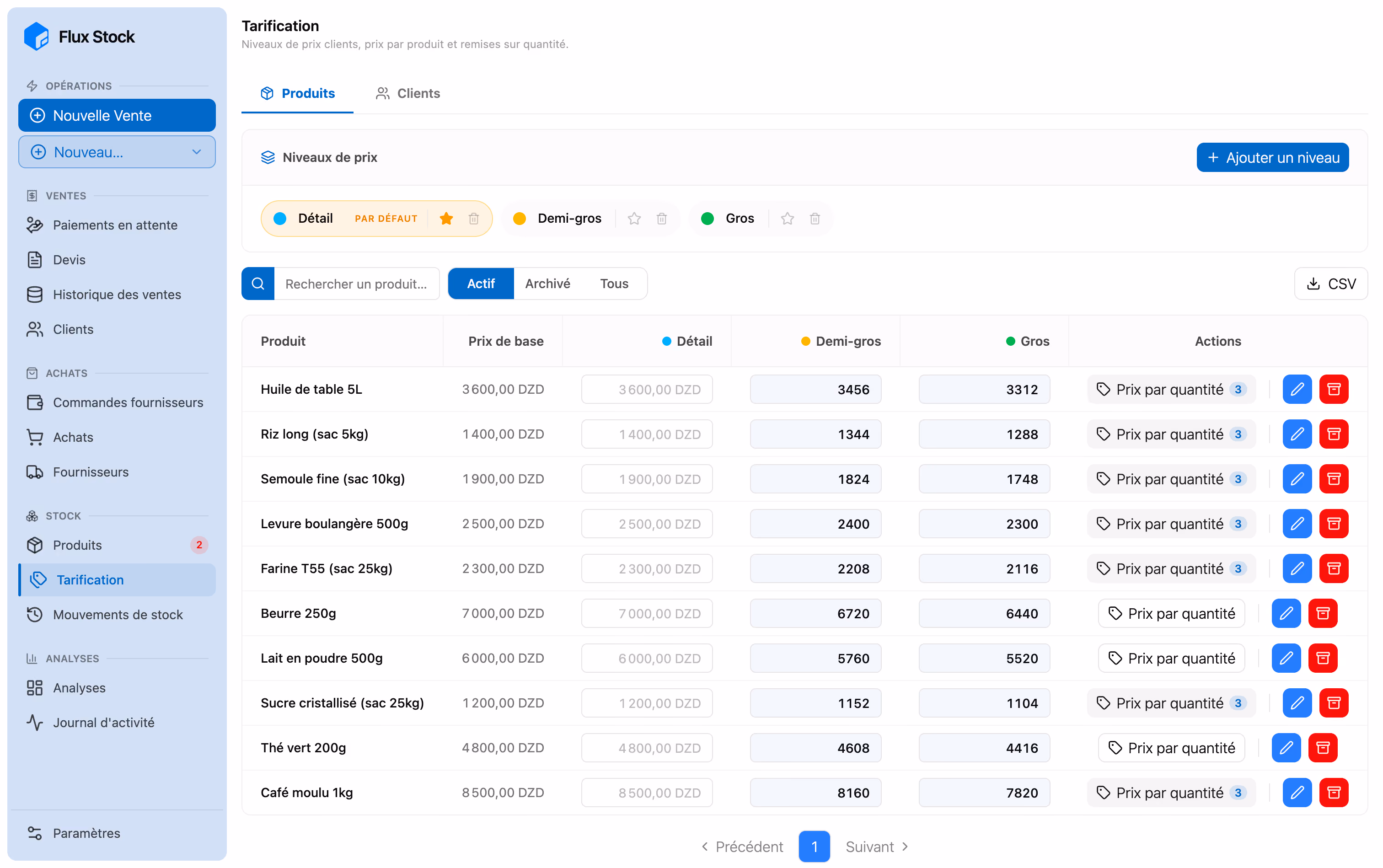The image size is (1383, 868).
Task: Edit Farine T55 (sac 25kg) pencil icon
Action: point(1297,568)
